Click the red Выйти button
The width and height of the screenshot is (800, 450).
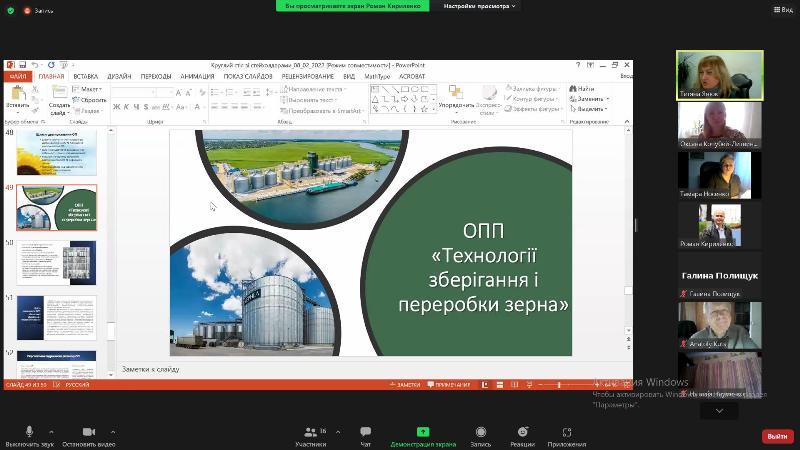(776, 436)
